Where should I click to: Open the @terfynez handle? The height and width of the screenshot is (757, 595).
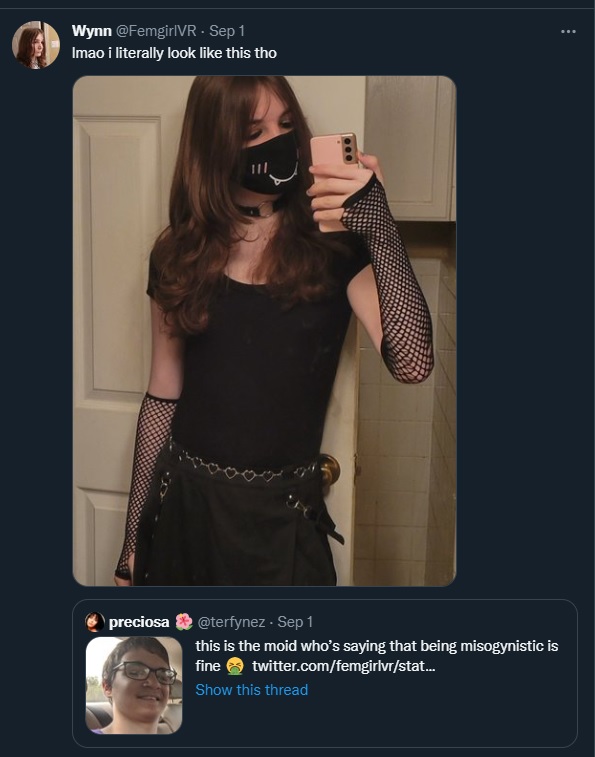(231, 622)
